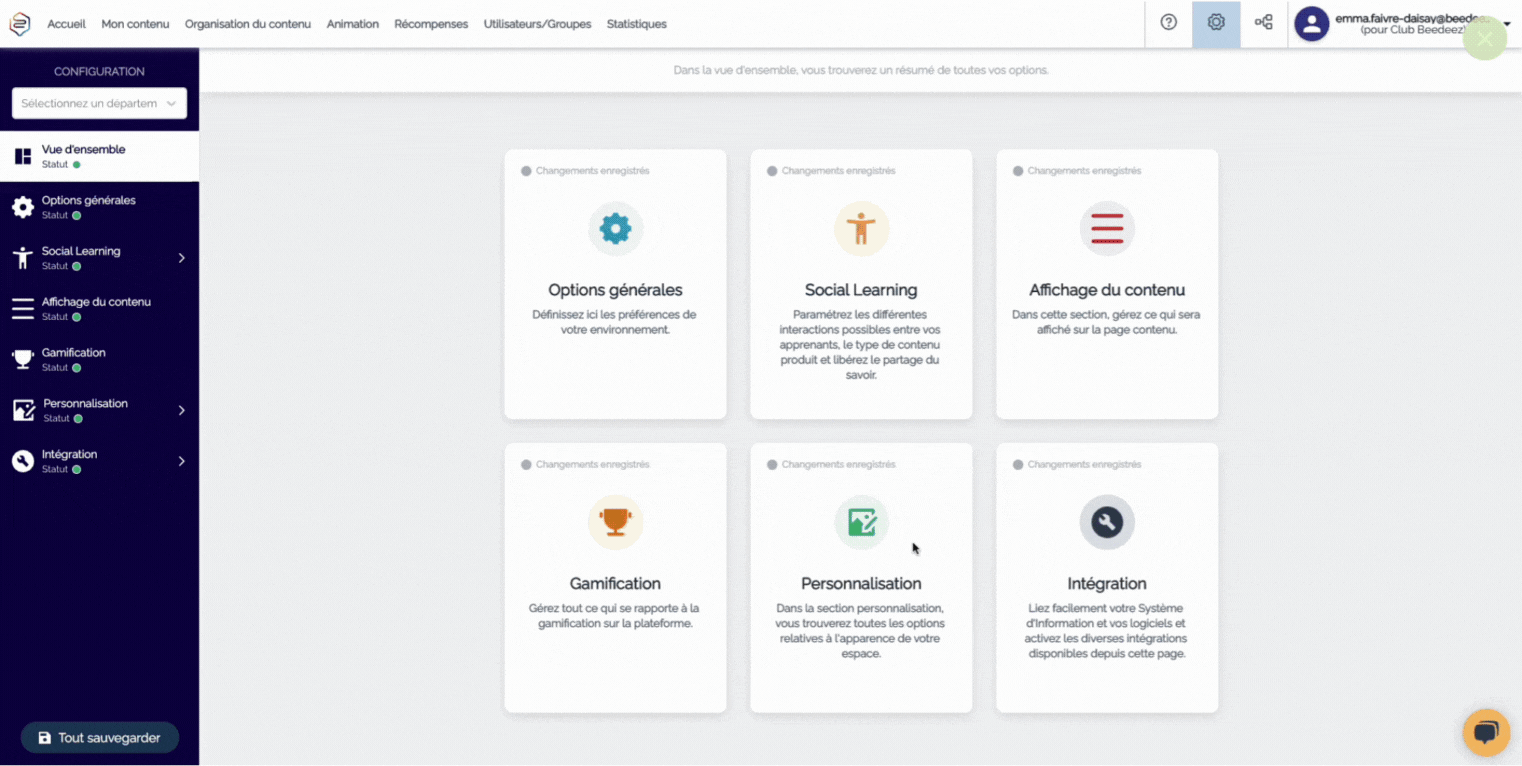Click the trophy icon on Gamification card
This screenshot has height=766, width=1522.
(615, 522)
